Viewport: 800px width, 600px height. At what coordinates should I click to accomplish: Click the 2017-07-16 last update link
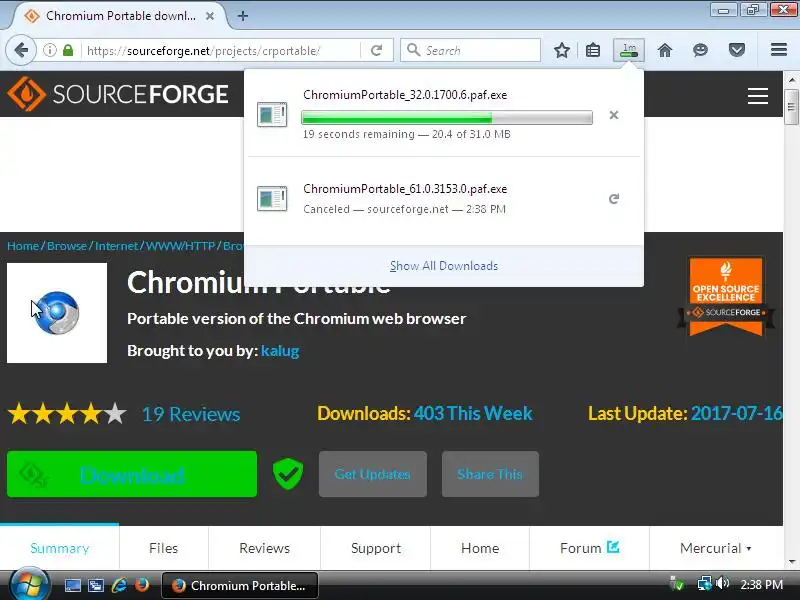click(x=736, y=413)
